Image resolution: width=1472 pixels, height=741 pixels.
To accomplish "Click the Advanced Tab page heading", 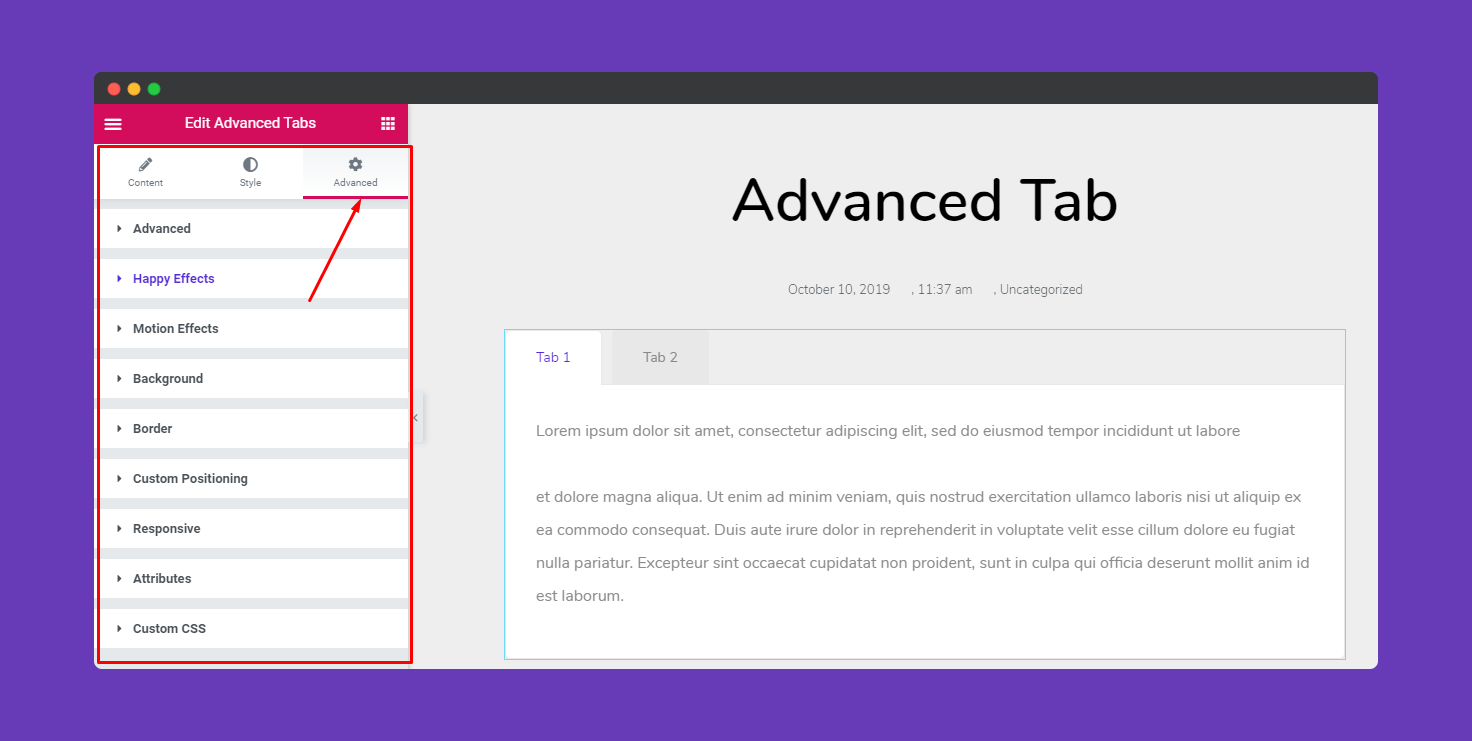I will coord(925,200).
